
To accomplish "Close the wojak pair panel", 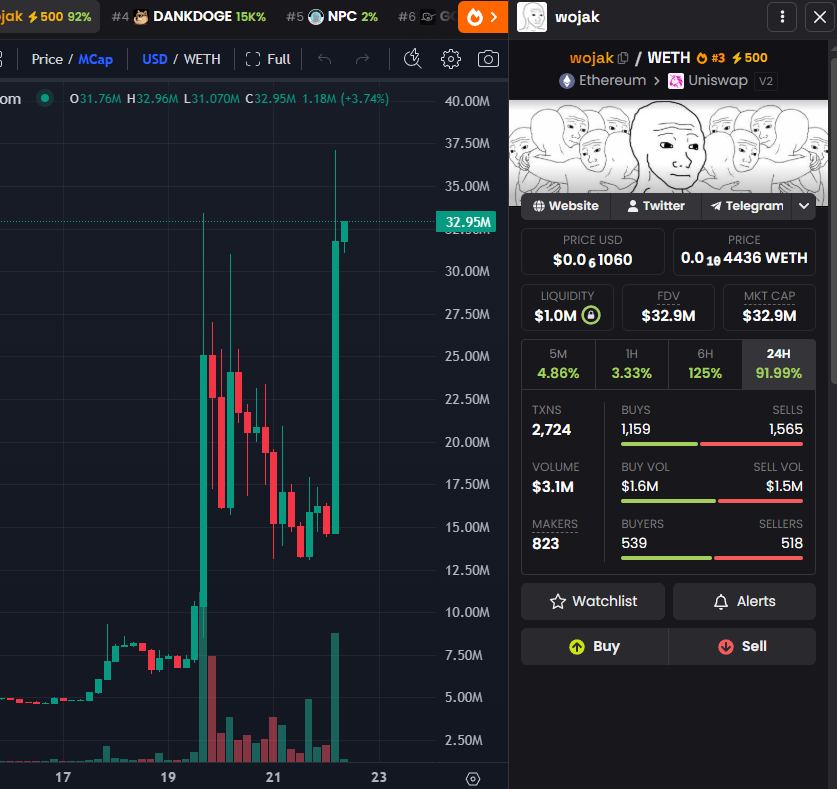I will (x=820, y=17).
